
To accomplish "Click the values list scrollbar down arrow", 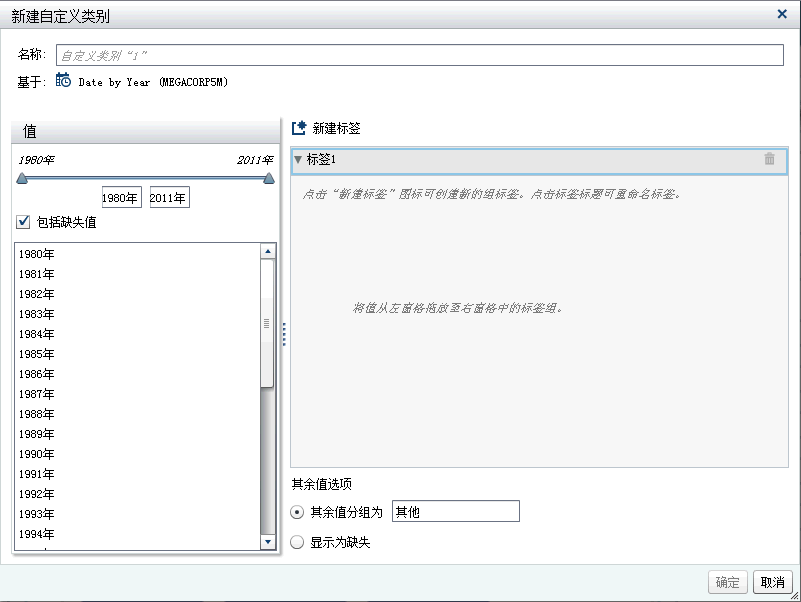I will click(269, 541).
